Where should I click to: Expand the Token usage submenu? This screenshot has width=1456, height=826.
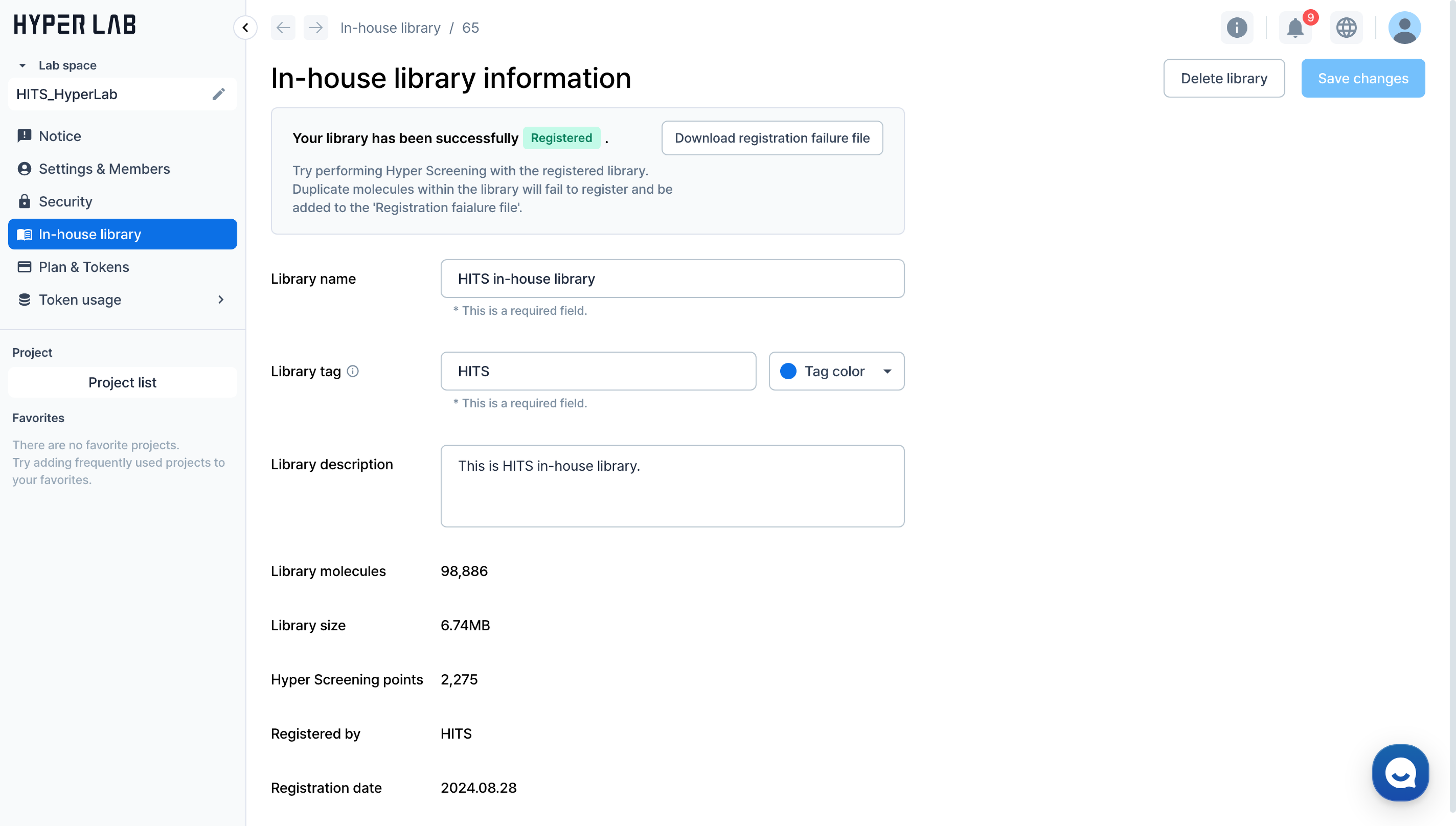pos(221,300)
